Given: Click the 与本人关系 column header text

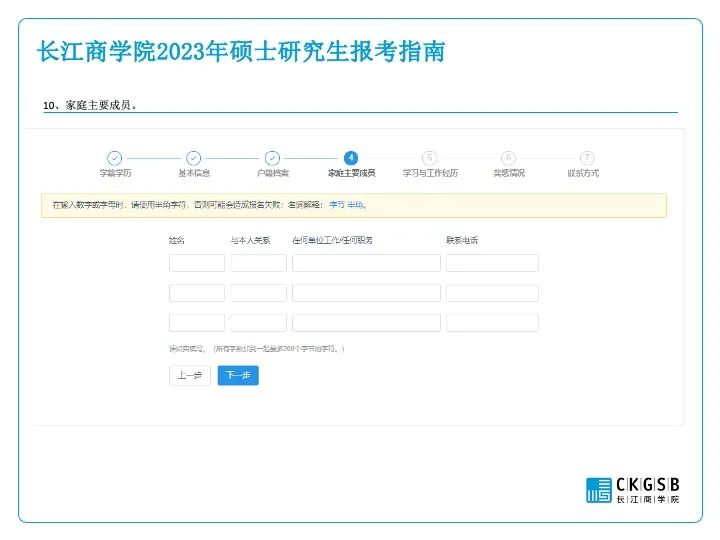Looking at the screenshot, I should (x=250, y=240).
